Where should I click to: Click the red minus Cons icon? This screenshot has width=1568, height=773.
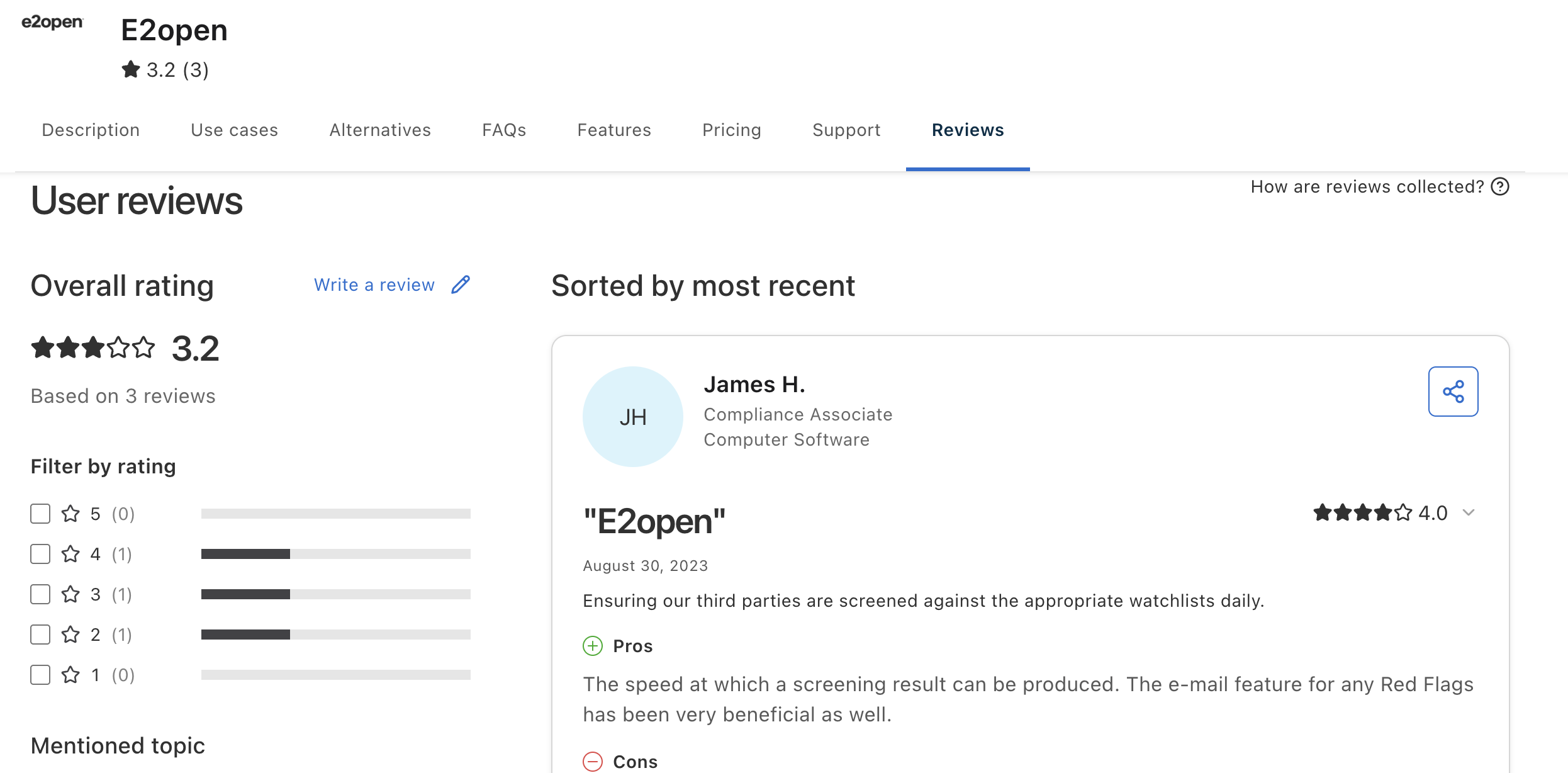click(593, 762)
